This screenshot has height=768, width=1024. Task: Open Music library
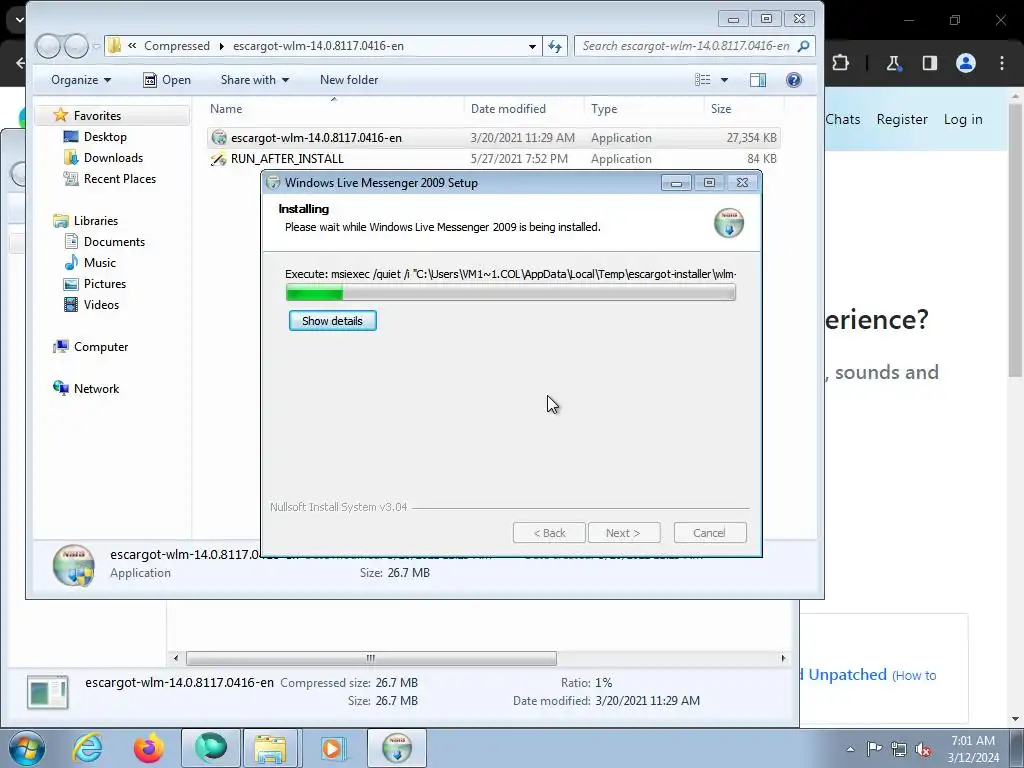pyautogui.click(x=99, y=263)
